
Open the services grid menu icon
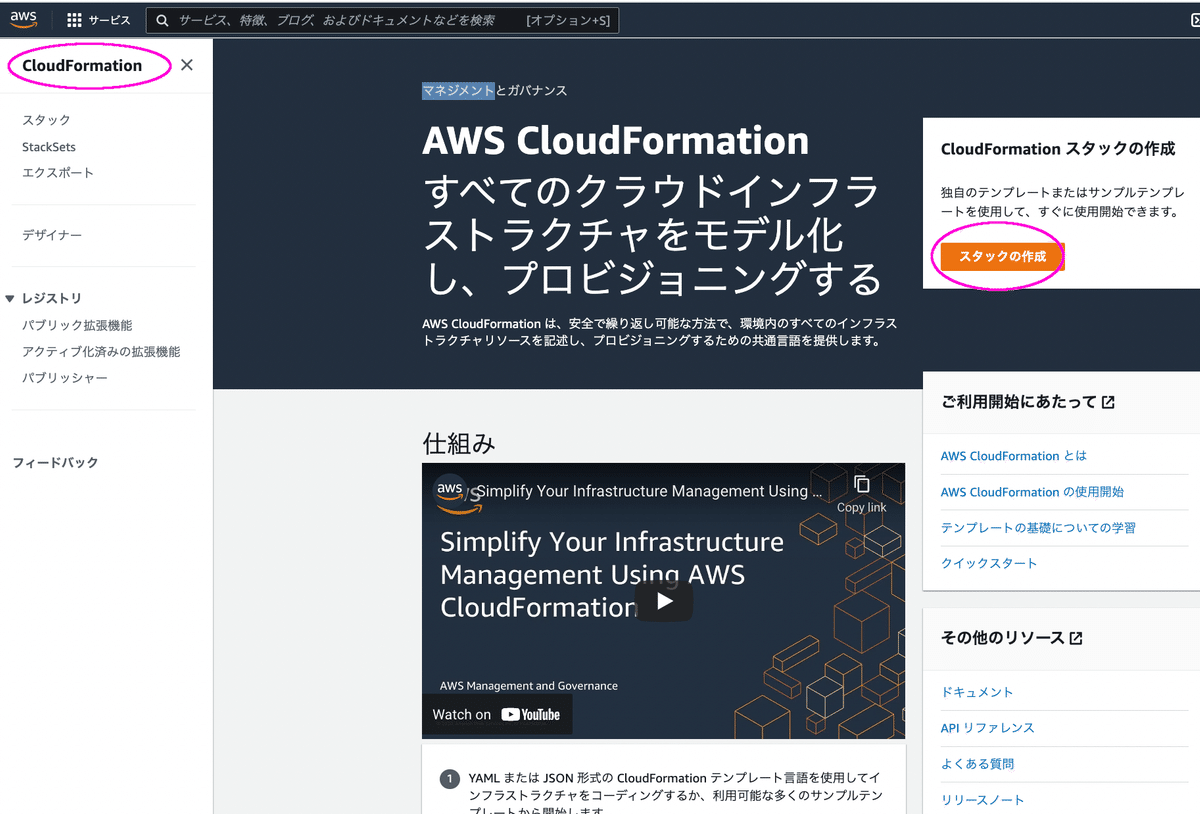pyautogui.click(x=74, y=20)
